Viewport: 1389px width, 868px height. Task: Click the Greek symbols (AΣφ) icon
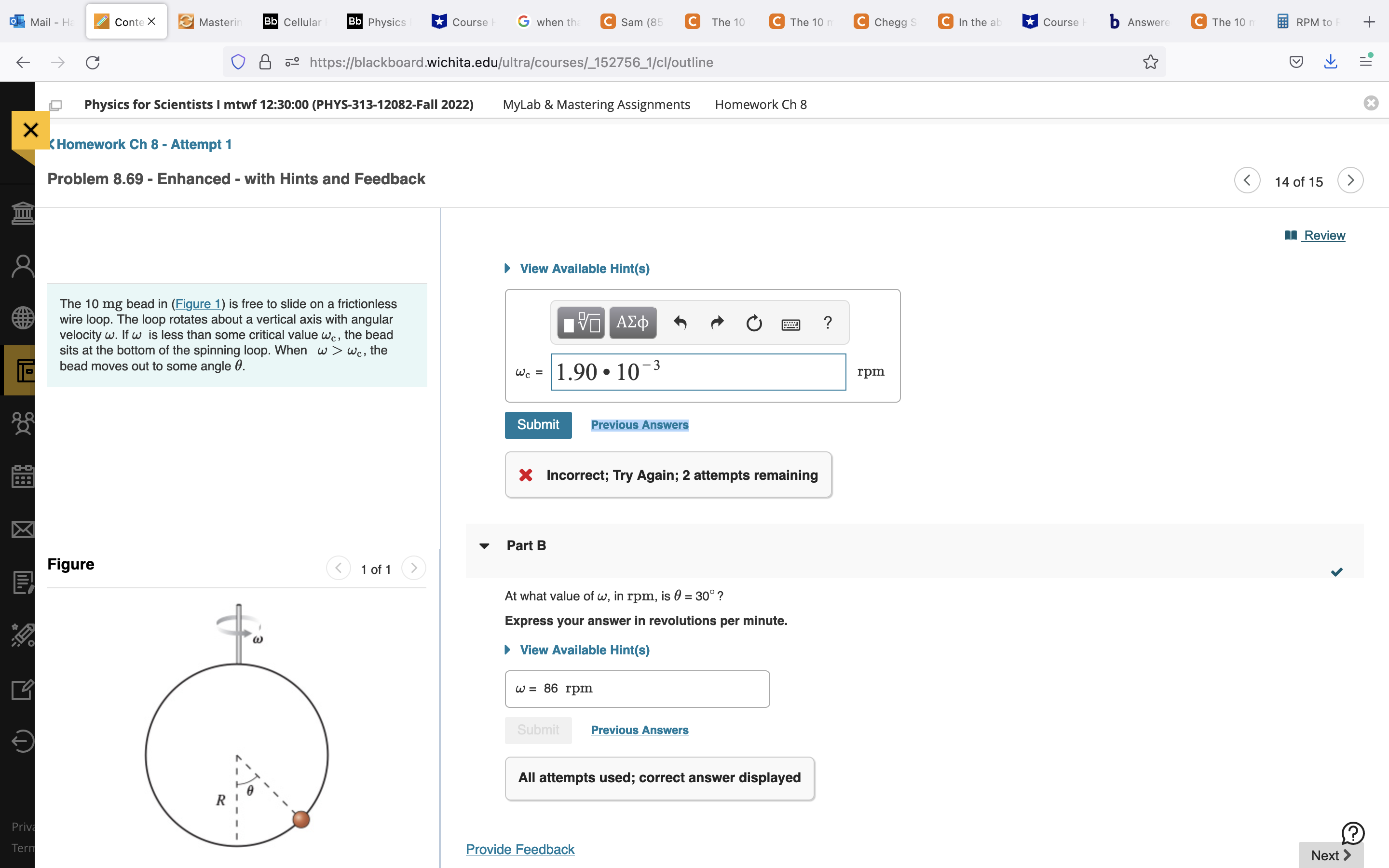(x=631, y=322)
